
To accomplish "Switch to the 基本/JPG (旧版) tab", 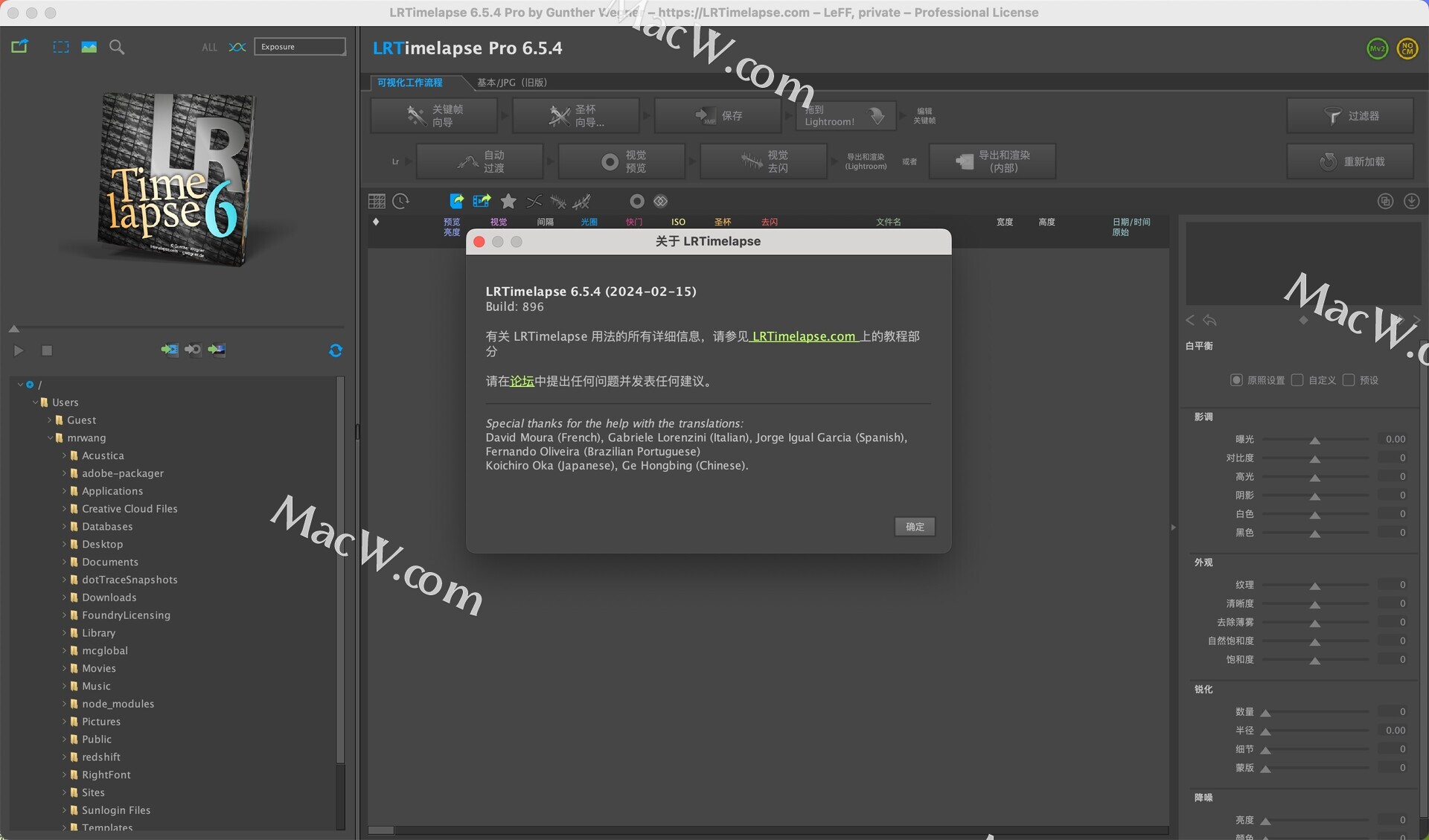I will click(x=512, y=83).
